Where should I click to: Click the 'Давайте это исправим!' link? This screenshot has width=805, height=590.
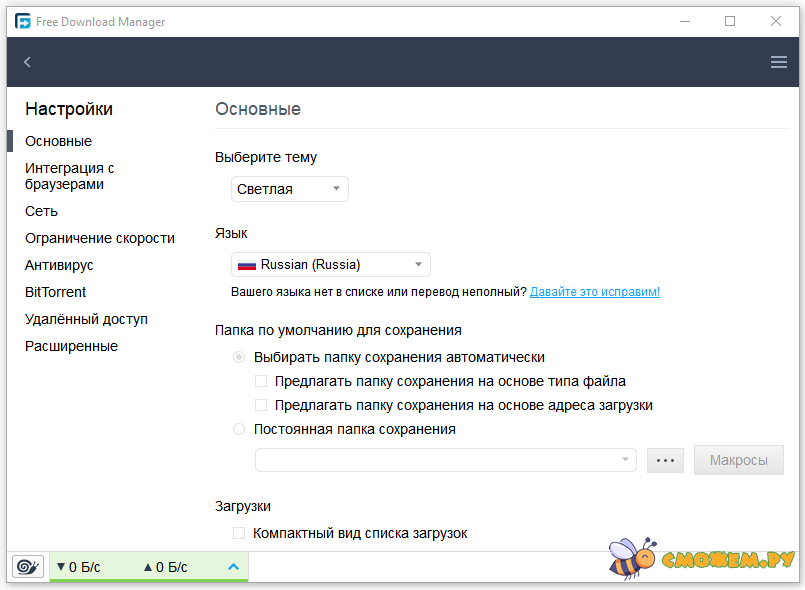click(x=595, y=292)
